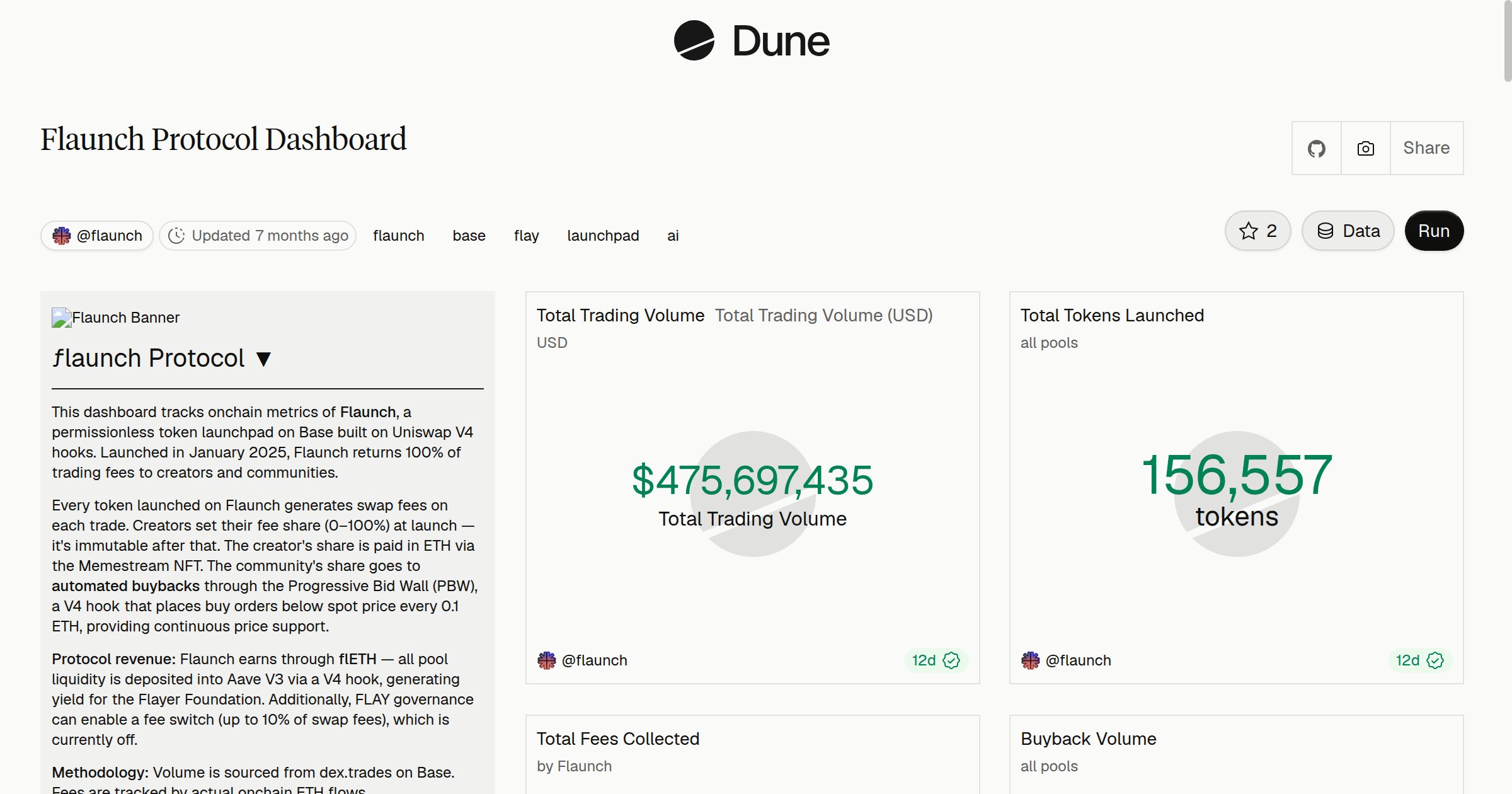1512x794 pixels.
Task: Click the 'automated buybacks' bold text
Action: (x=125, y=586)
